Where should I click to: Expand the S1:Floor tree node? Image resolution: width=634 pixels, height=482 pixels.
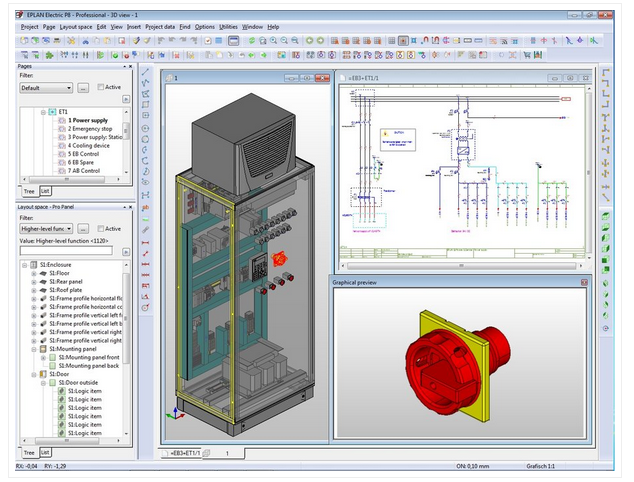point(34,273)
